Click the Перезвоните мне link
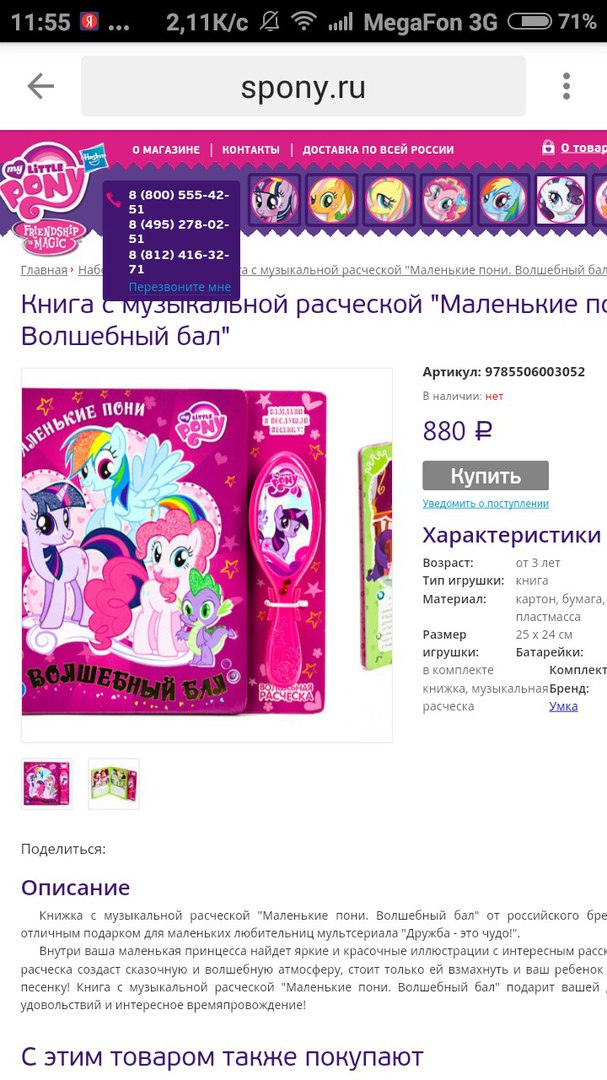The height and width of the screenshot is (1080, 607). [180, 287]
